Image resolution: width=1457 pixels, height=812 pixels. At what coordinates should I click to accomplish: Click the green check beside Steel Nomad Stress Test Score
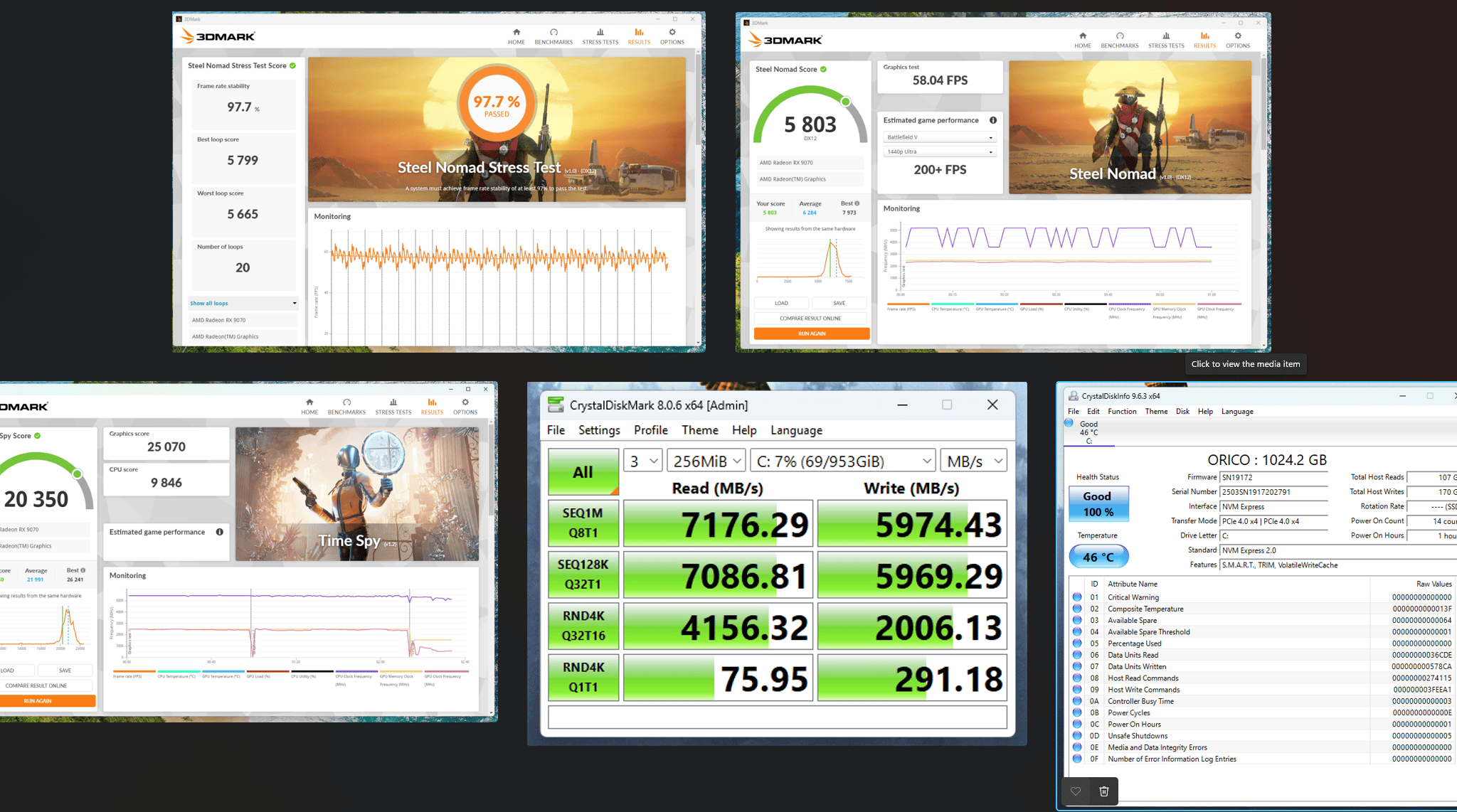tap(292, 65)
